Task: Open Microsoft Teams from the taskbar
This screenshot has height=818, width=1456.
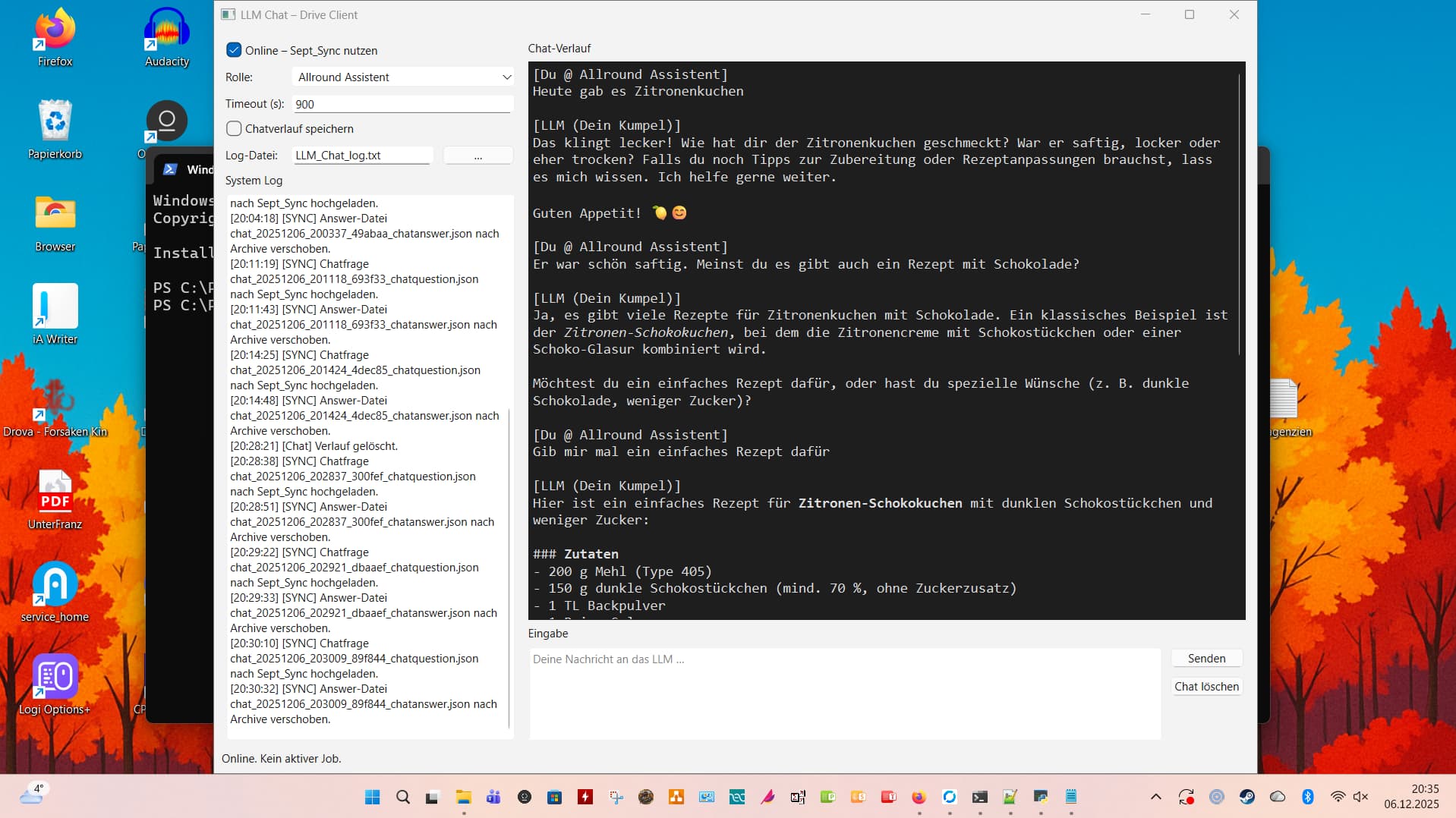Action: (493, 797)
